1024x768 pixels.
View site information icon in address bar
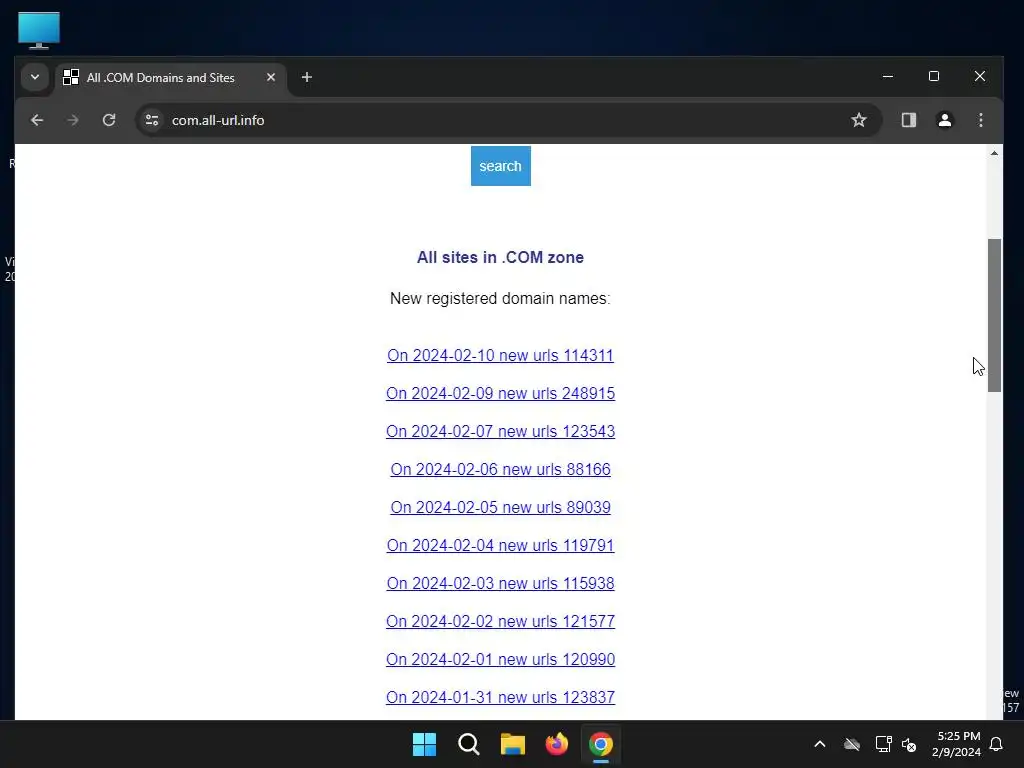[x=152, y=120]
